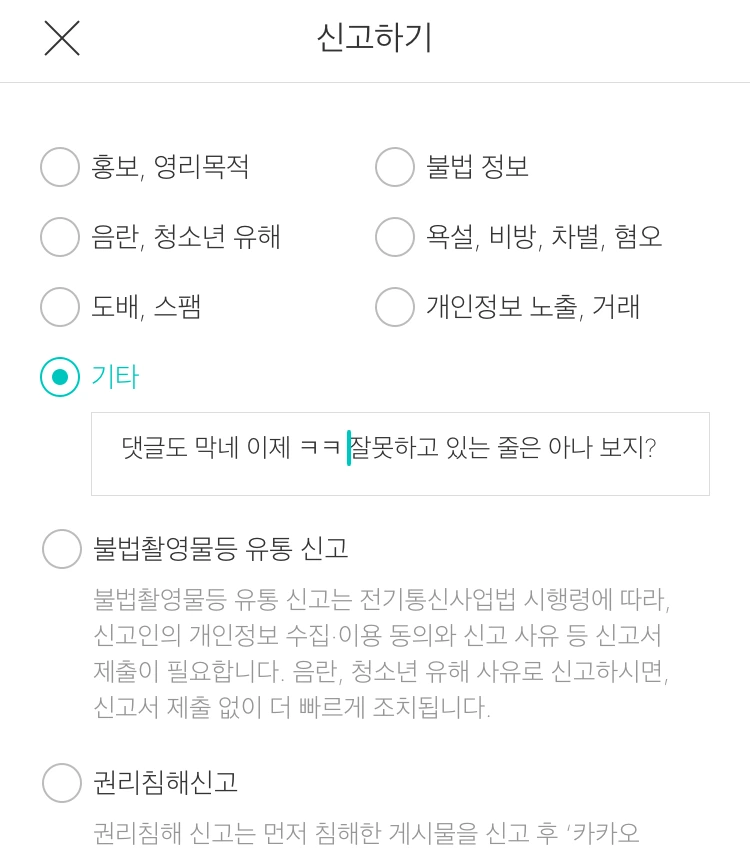Pick the 욕설, 비방, 차별, 혐오 radio circle
The image size is (750, 849).
click(395, 237)
